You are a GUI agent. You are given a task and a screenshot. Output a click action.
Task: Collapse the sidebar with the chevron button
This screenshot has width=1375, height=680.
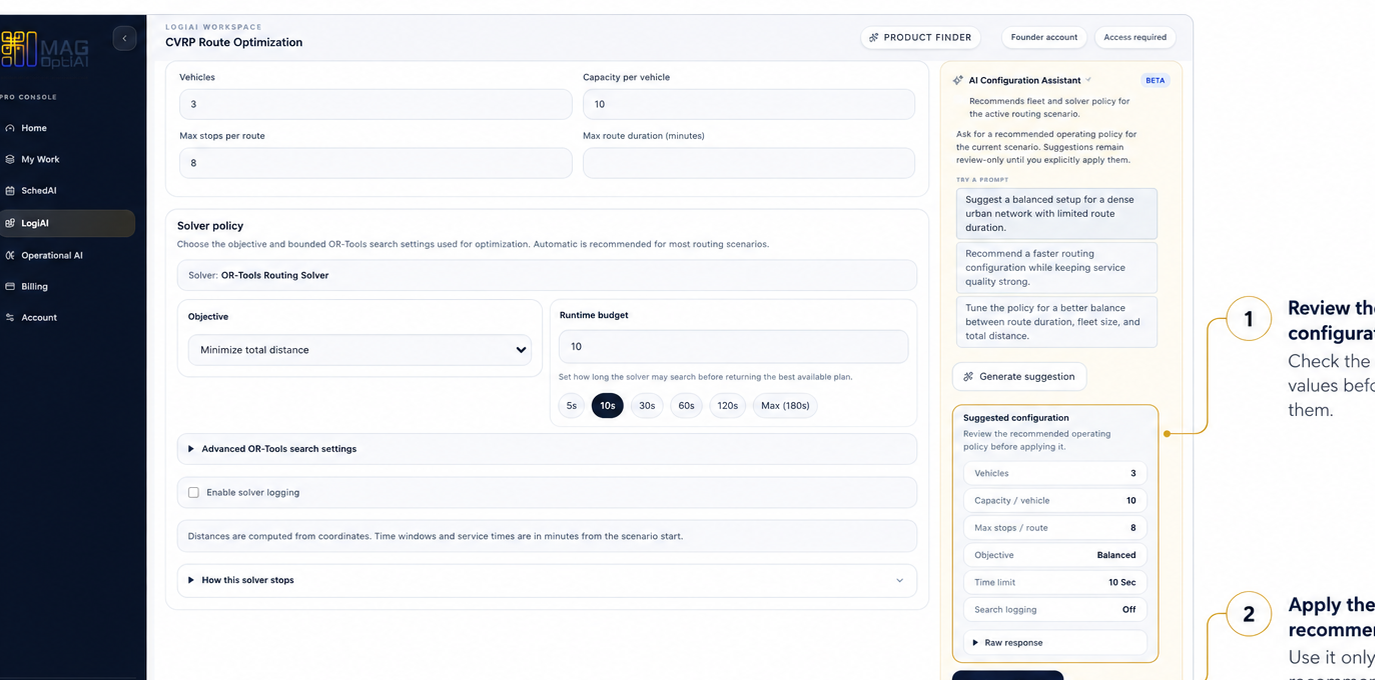pos(124,38)
